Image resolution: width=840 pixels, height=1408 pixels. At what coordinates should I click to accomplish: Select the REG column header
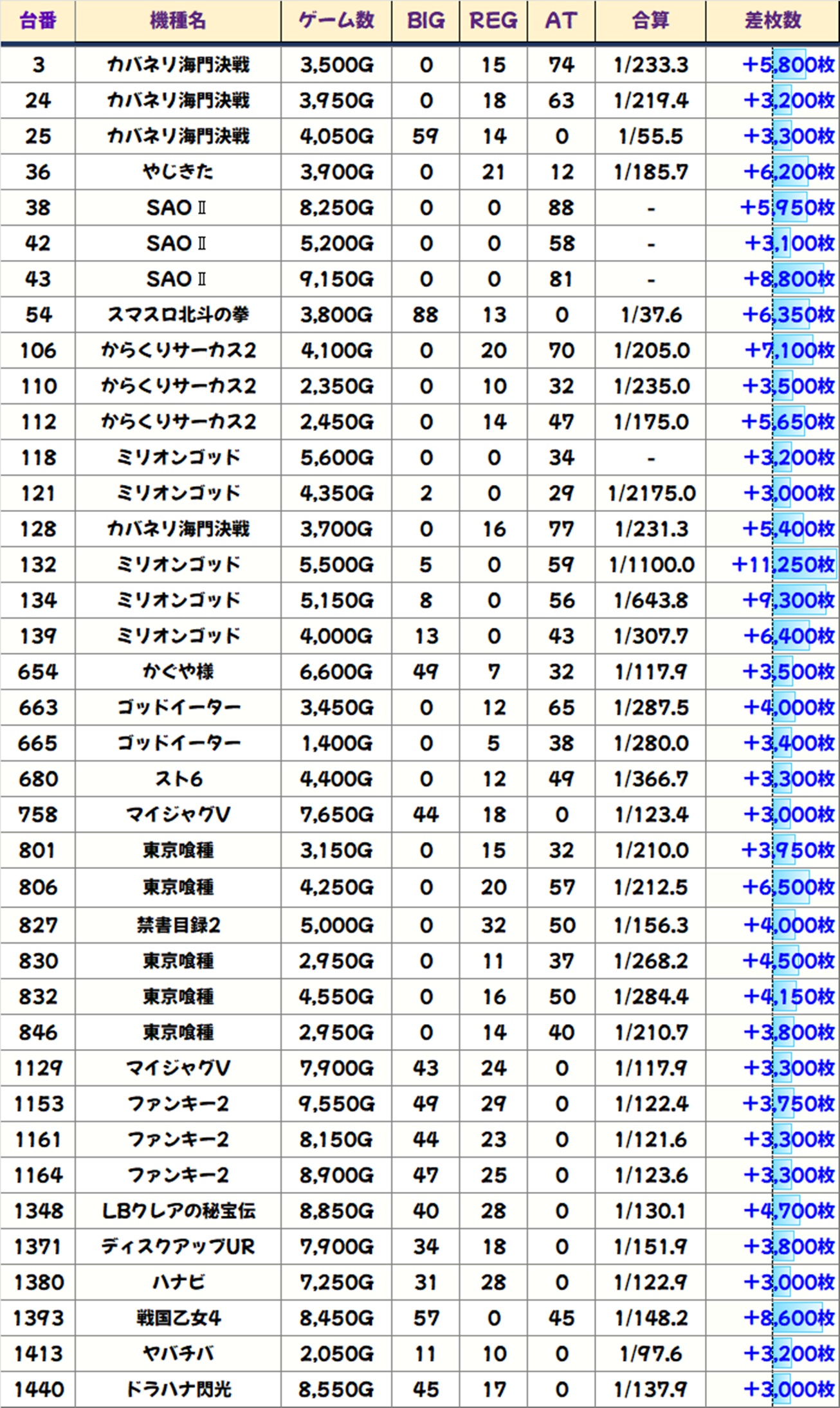[x=493, y=21]
